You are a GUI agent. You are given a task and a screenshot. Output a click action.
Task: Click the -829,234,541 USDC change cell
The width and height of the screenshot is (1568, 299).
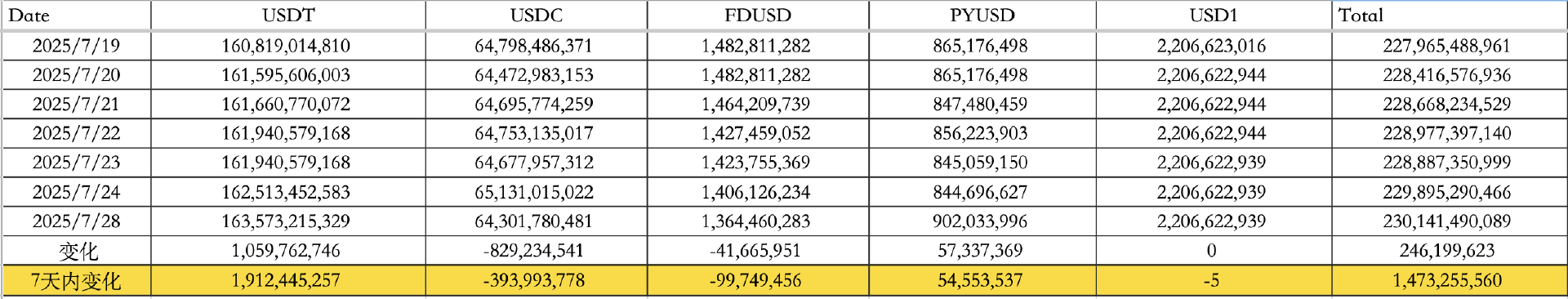click(x=537, y=251)
